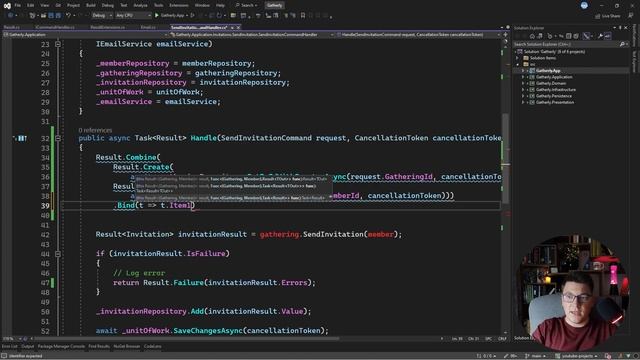The image size is (640, 360).
Task: Open the Any CPU platform dropdown
Action: click(x=133, y=16)
